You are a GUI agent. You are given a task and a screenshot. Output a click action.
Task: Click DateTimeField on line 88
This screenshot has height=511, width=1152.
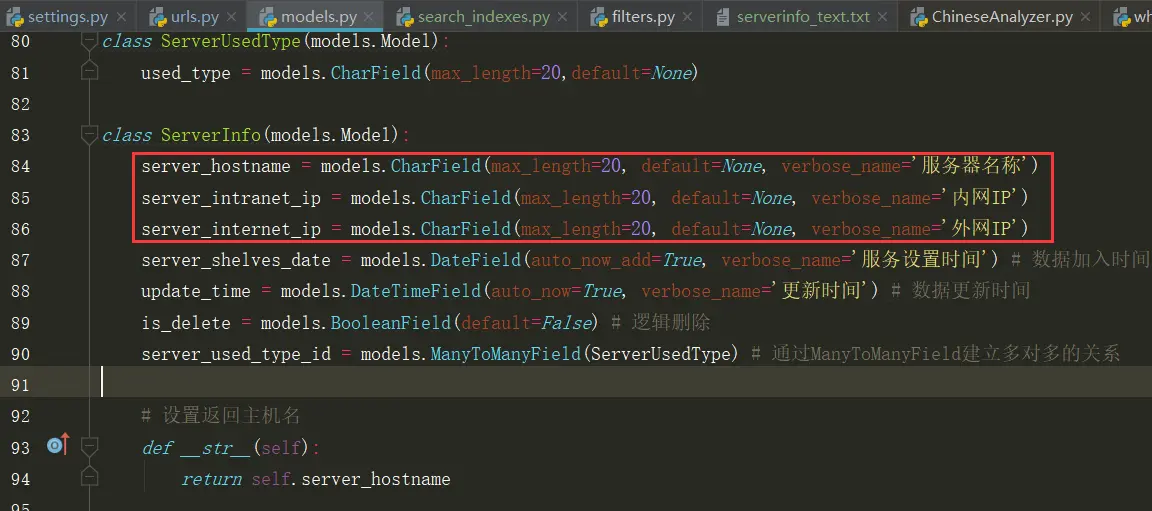click(x=416, y=291)
